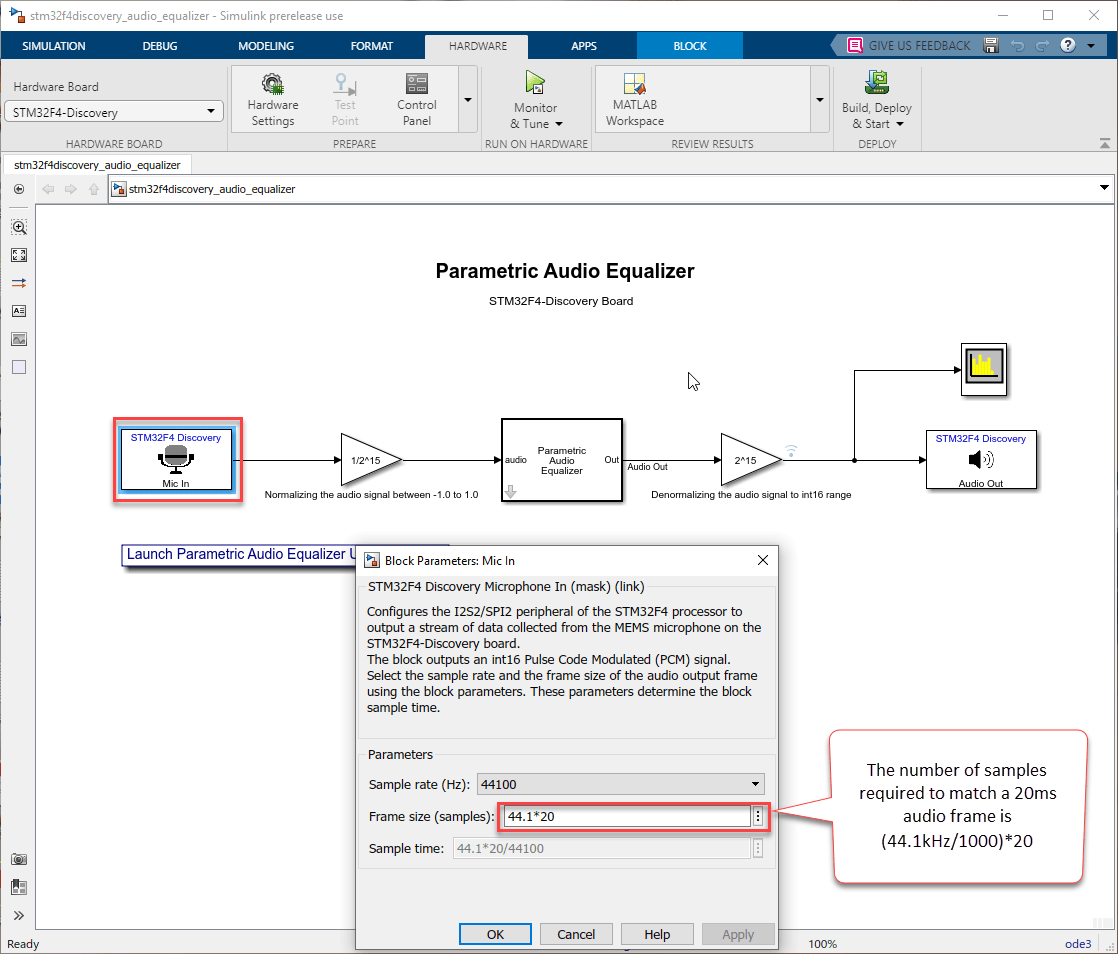This screenshot has height=954, width=1118.
Task: Close the Block Parameters: Mic In dialog
Action: tap(763, 560)
